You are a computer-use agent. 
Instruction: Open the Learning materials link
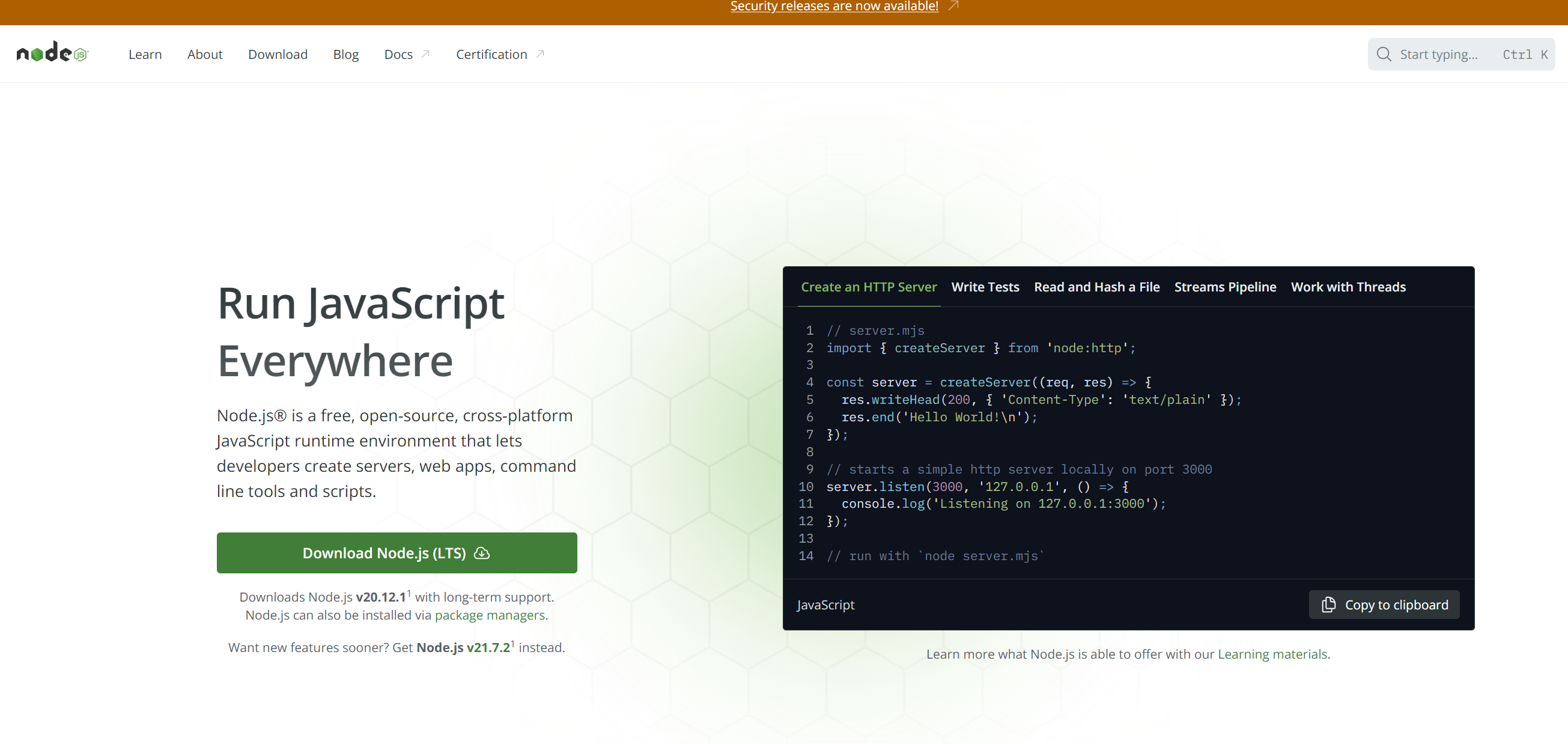coord(1272,654)
